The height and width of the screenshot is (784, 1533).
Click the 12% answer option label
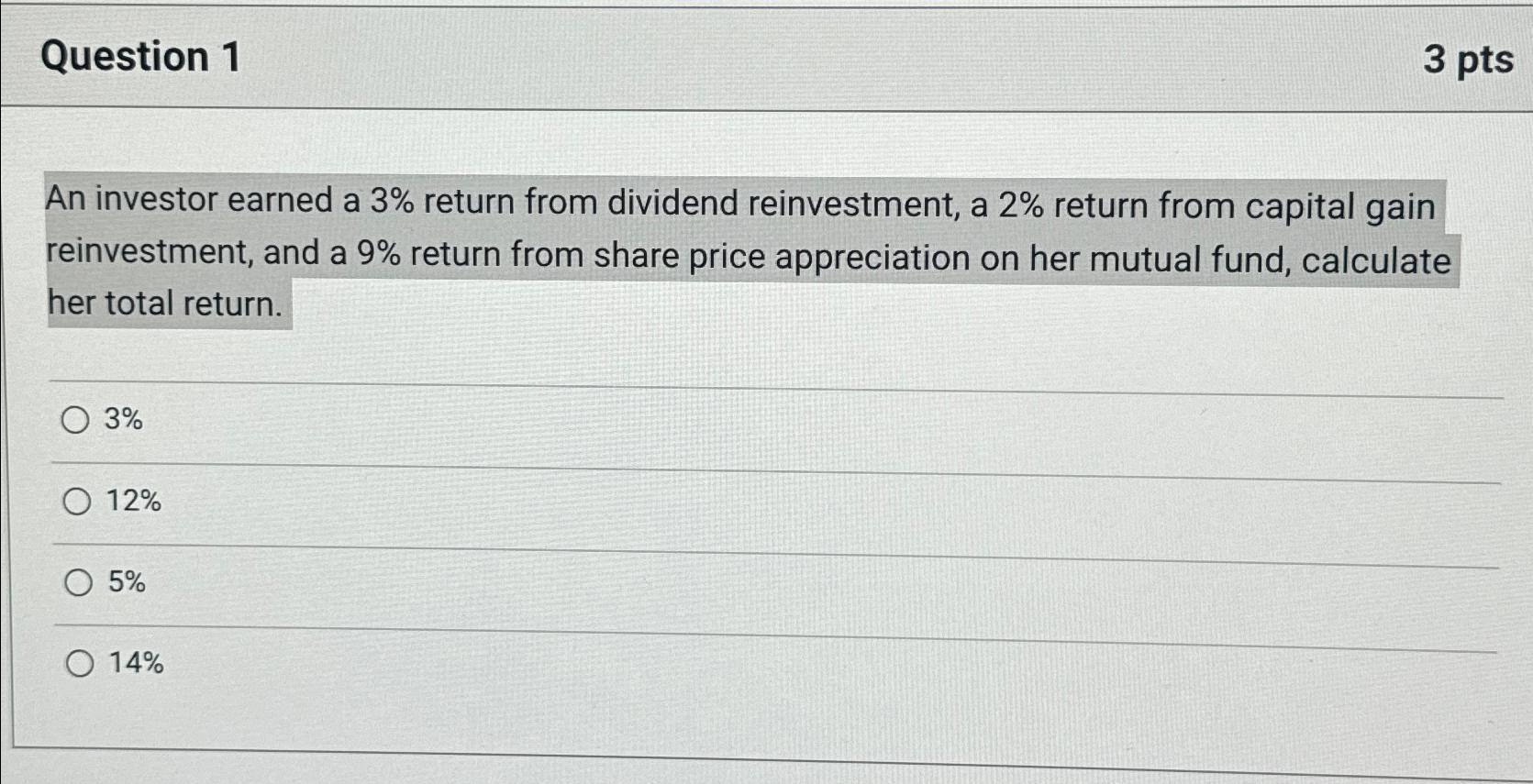[134, 502]
